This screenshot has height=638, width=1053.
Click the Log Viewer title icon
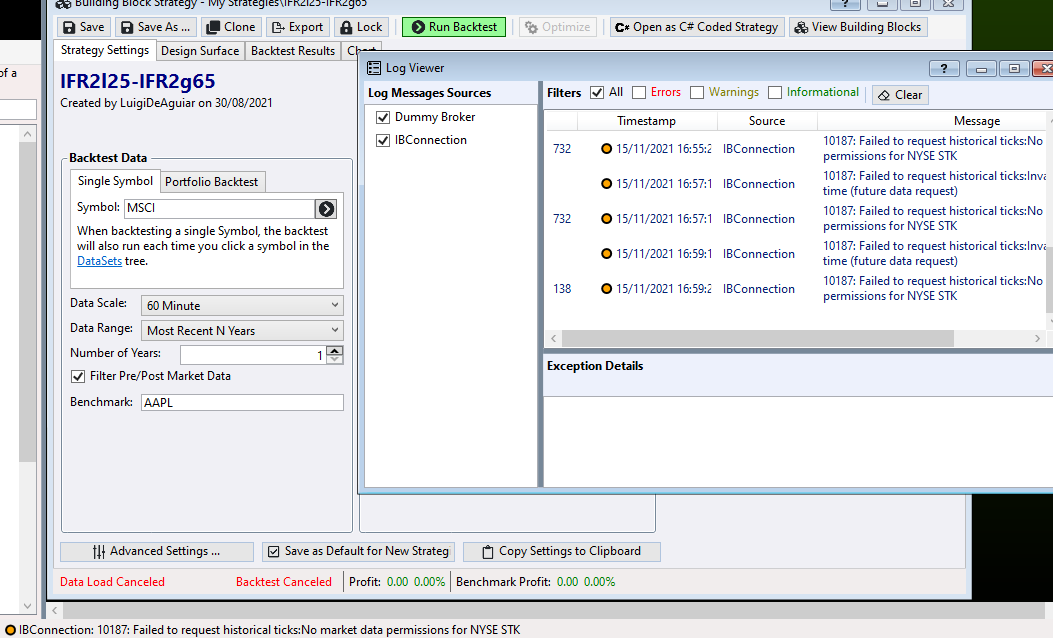(x=374, y=68)
